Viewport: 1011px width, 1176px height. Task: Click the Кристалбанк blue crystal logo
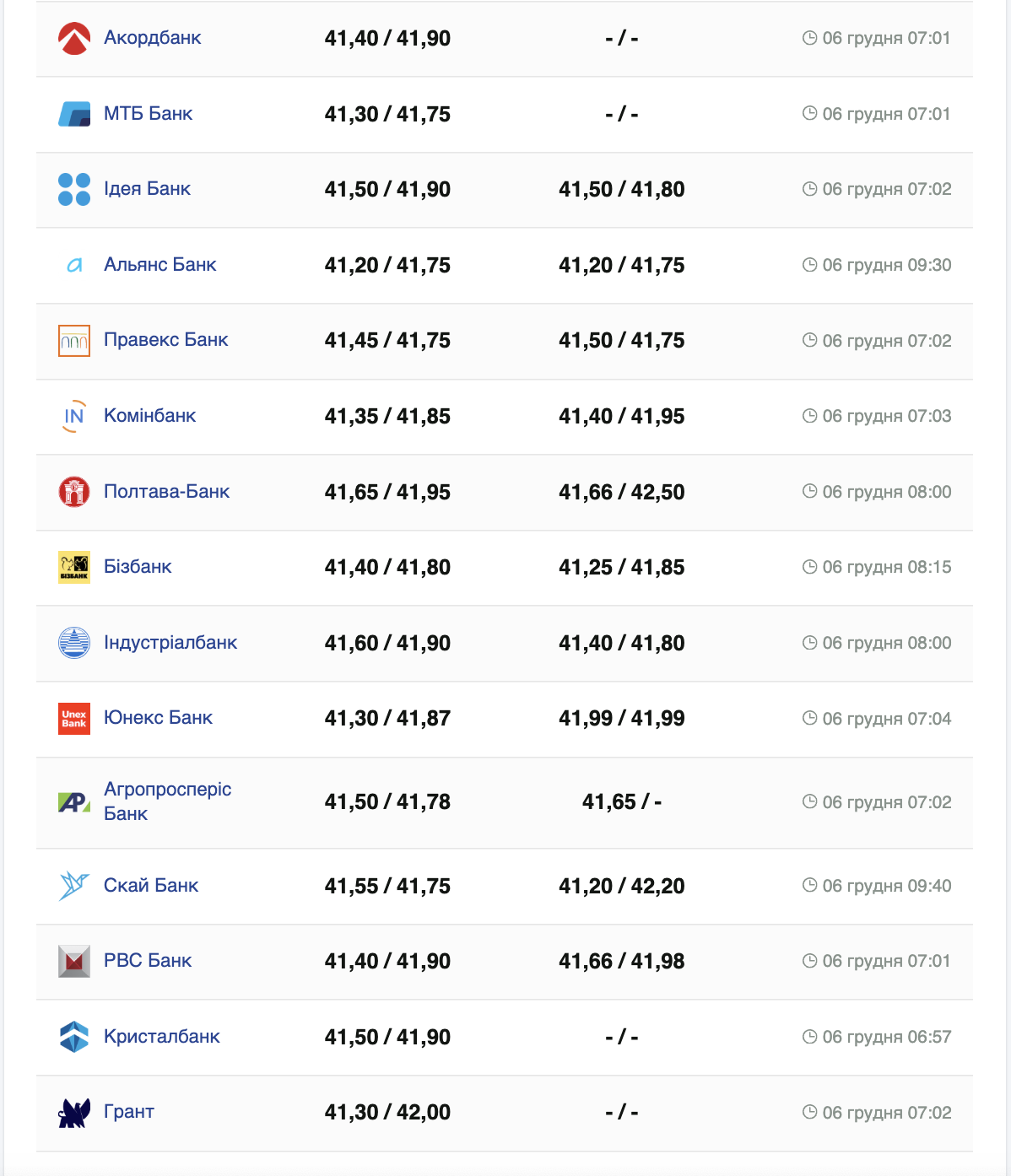tap(74, 1037)
